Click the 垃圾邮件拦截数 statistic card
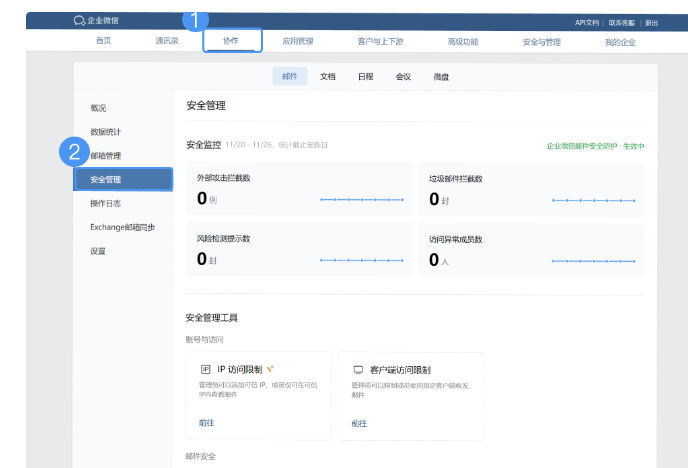The image size is (688, 468). pos(530,189)
